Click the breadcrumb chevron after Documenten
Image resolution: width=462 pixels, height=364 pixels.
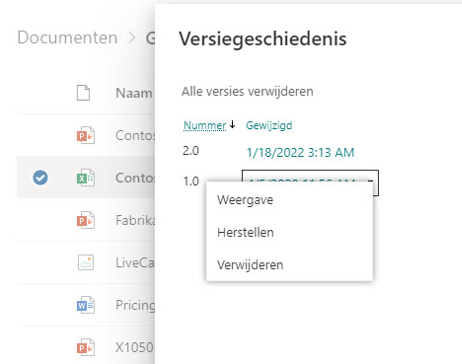click(x=132, y=38)
